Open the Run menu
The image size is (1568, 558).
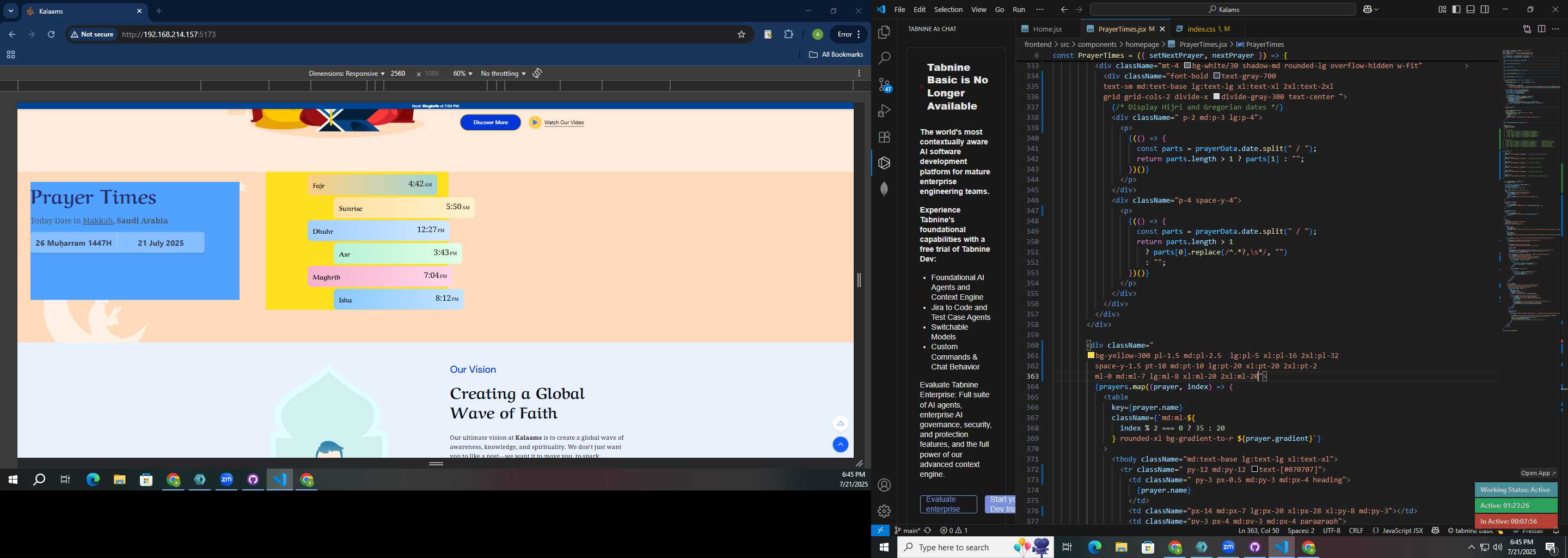pyautogui.click(x=1019, y=10)
